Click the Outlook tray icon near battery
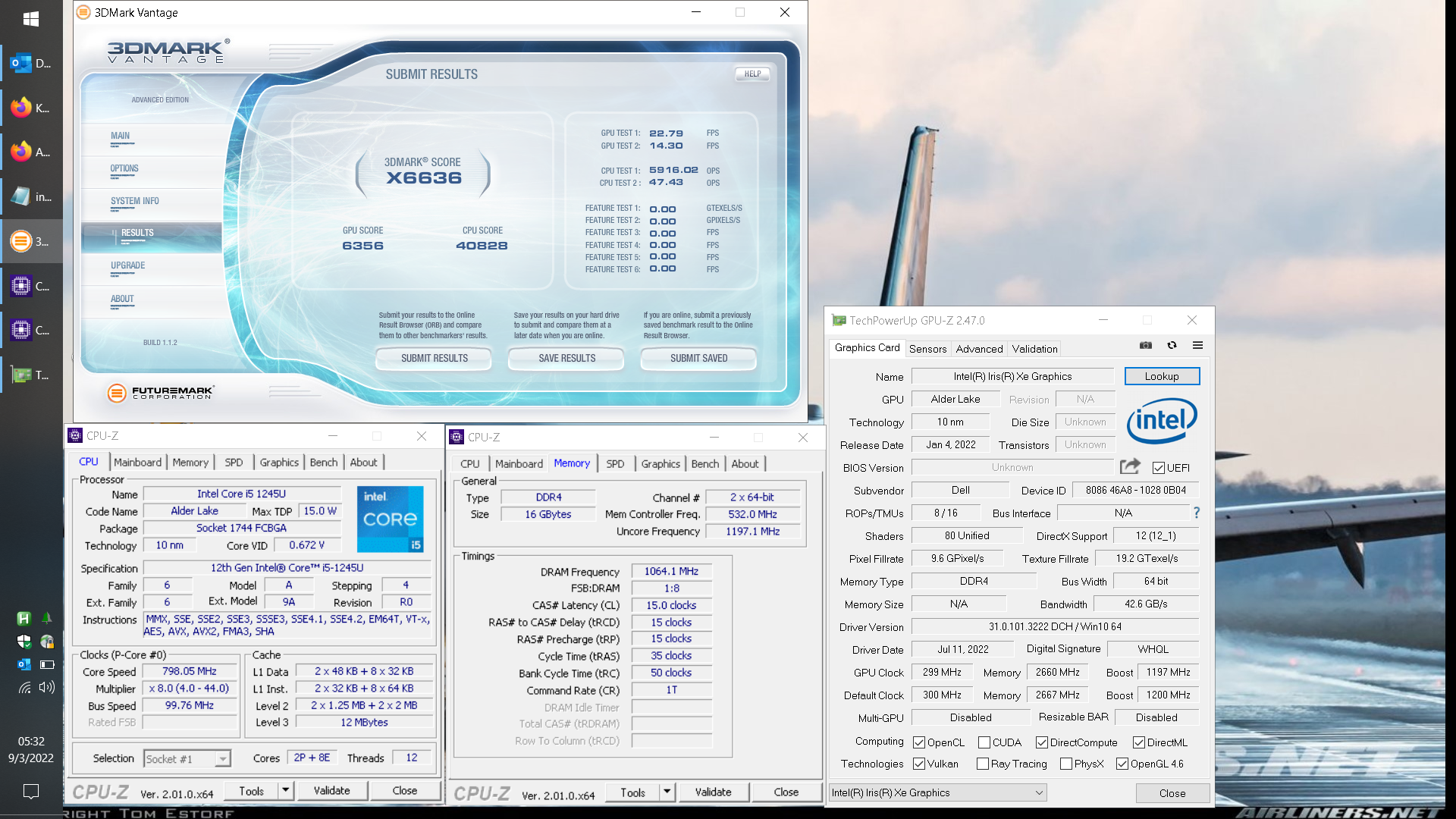Viewport: 1456px width, 819px height. (x=24, y=664)
